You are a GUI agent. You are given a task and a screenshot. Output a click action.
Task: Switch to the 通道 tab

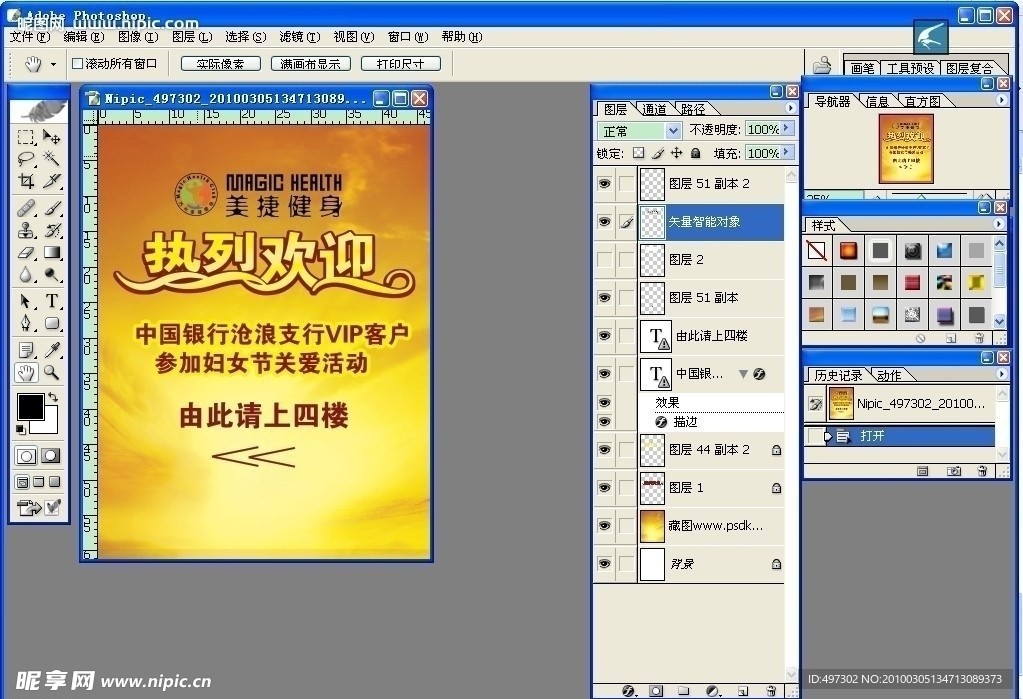click(x=654, y=109)
